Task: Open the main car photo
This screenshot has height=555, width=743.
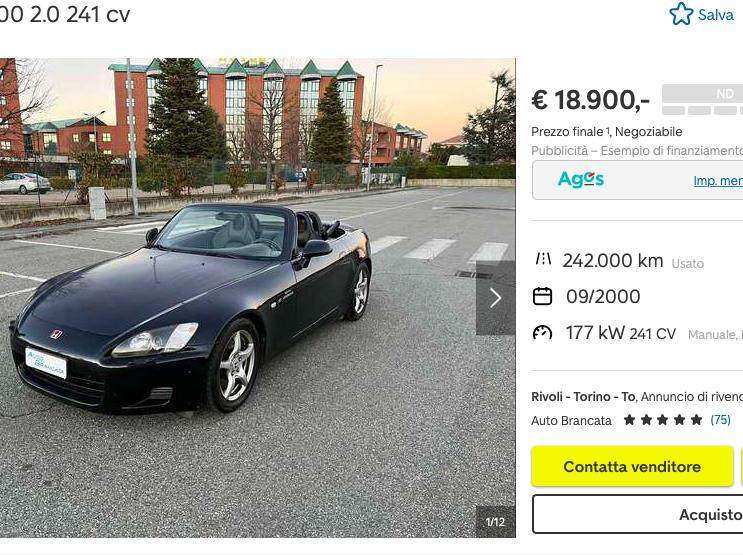Action: 258,298
